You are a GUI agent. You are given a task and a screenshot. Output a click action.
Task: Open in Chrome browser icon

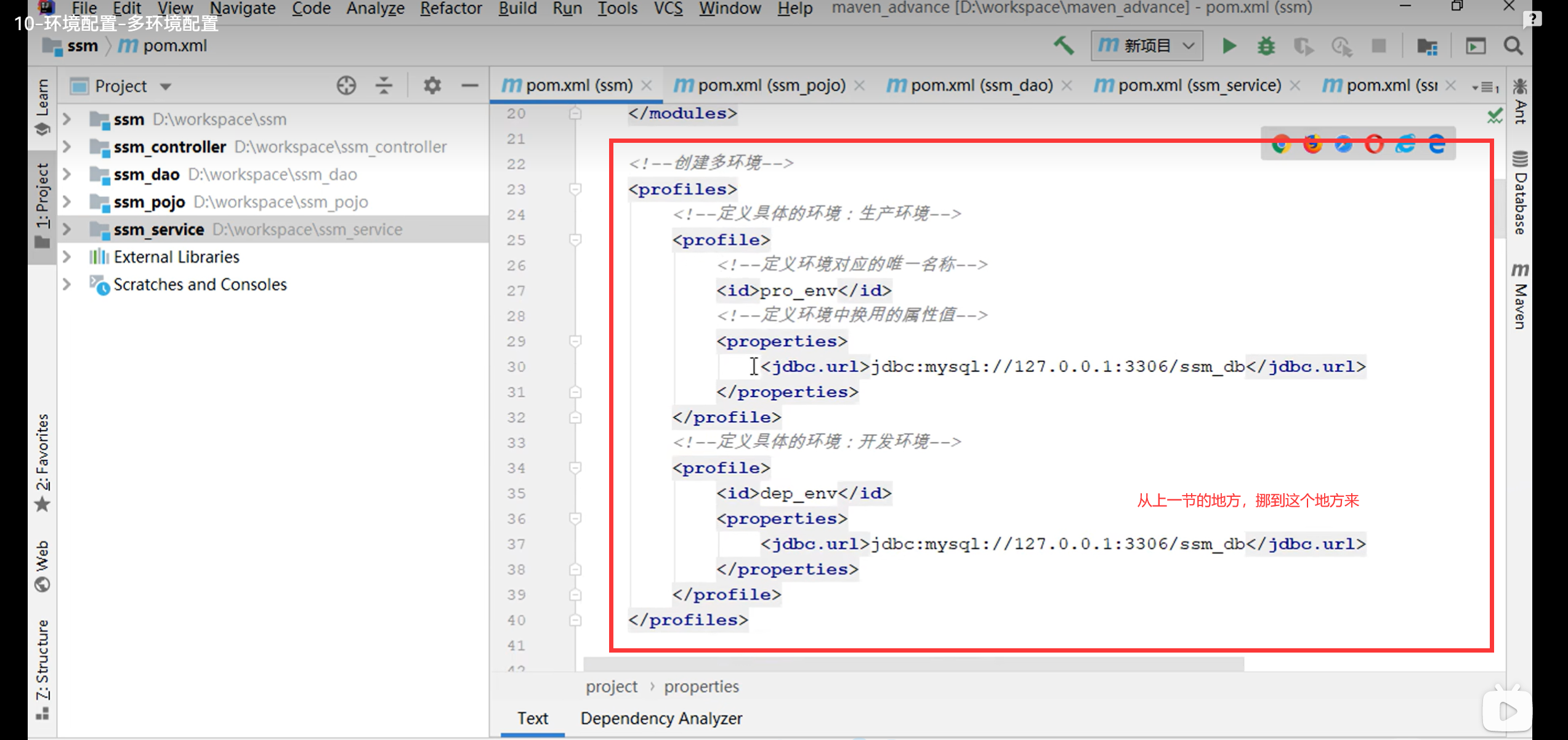click(x=1281, y=144)
